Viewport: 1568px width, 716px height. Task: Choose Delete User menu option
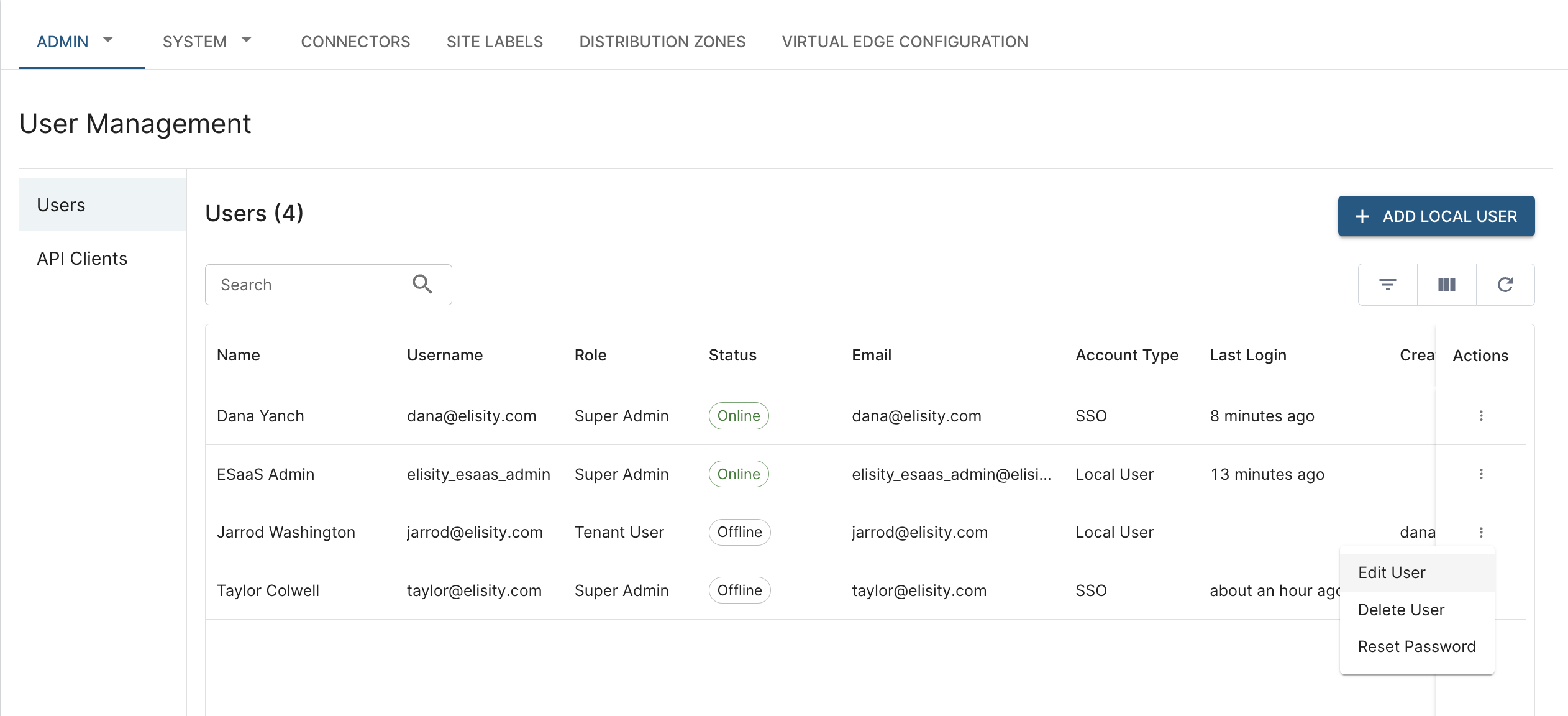[1401, 610]
